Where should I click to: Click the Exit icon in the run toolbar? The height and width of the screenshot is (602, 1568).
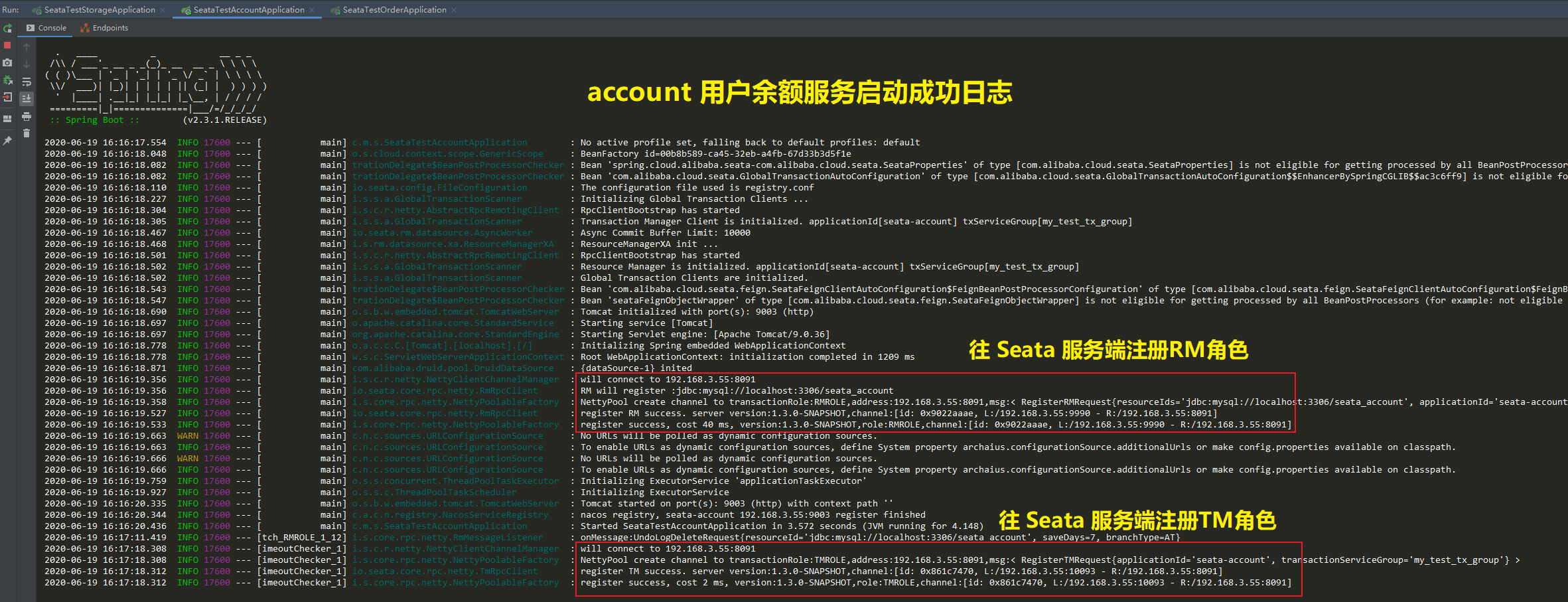[7, 97]
